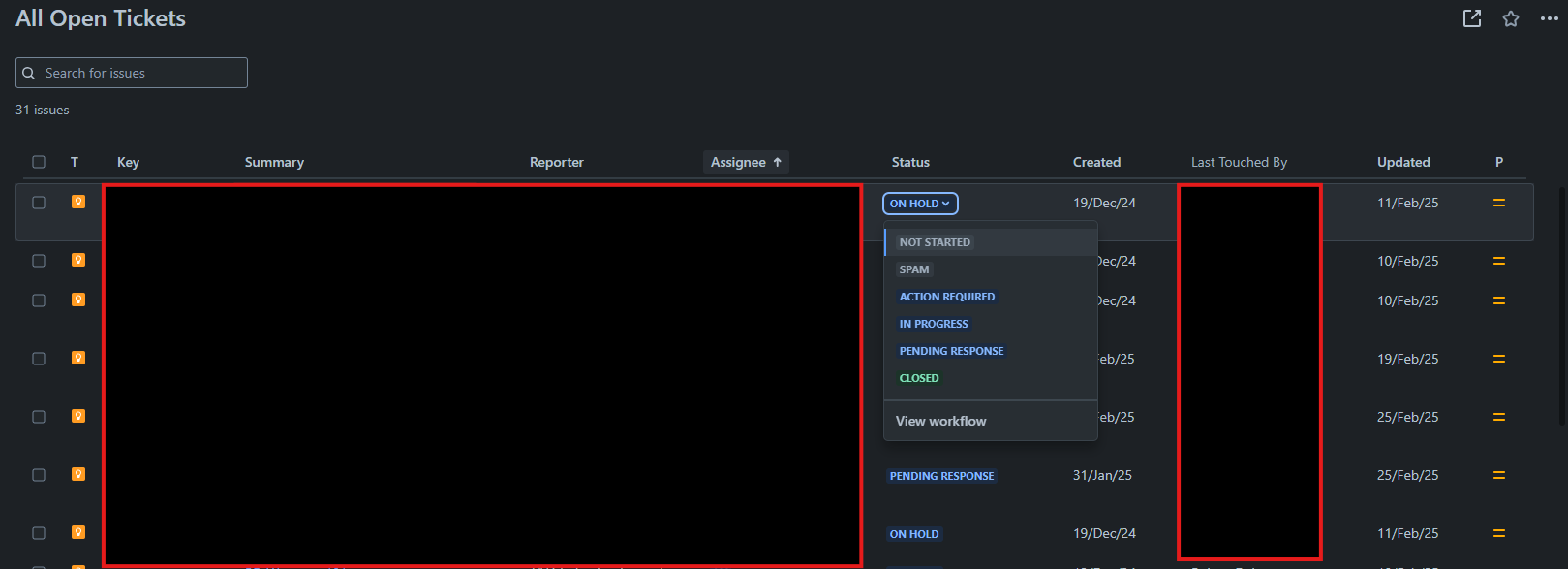Tick the checkbox in the PENDING RESPONSE row
The width and height of the screenshot is (1568, 569).
tap(39, 475)
